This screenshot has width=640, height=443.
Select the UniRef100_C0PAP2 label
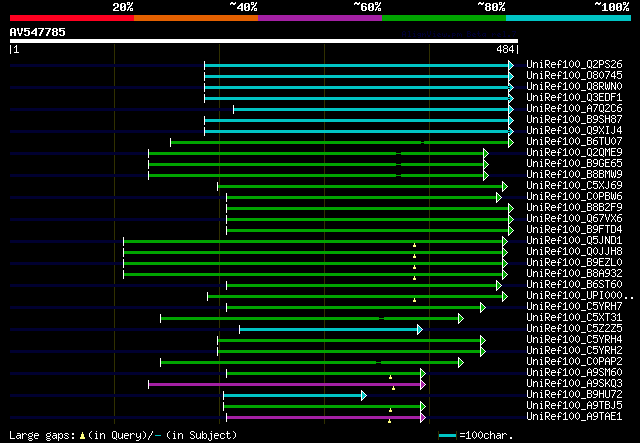(x=574, y=362)
